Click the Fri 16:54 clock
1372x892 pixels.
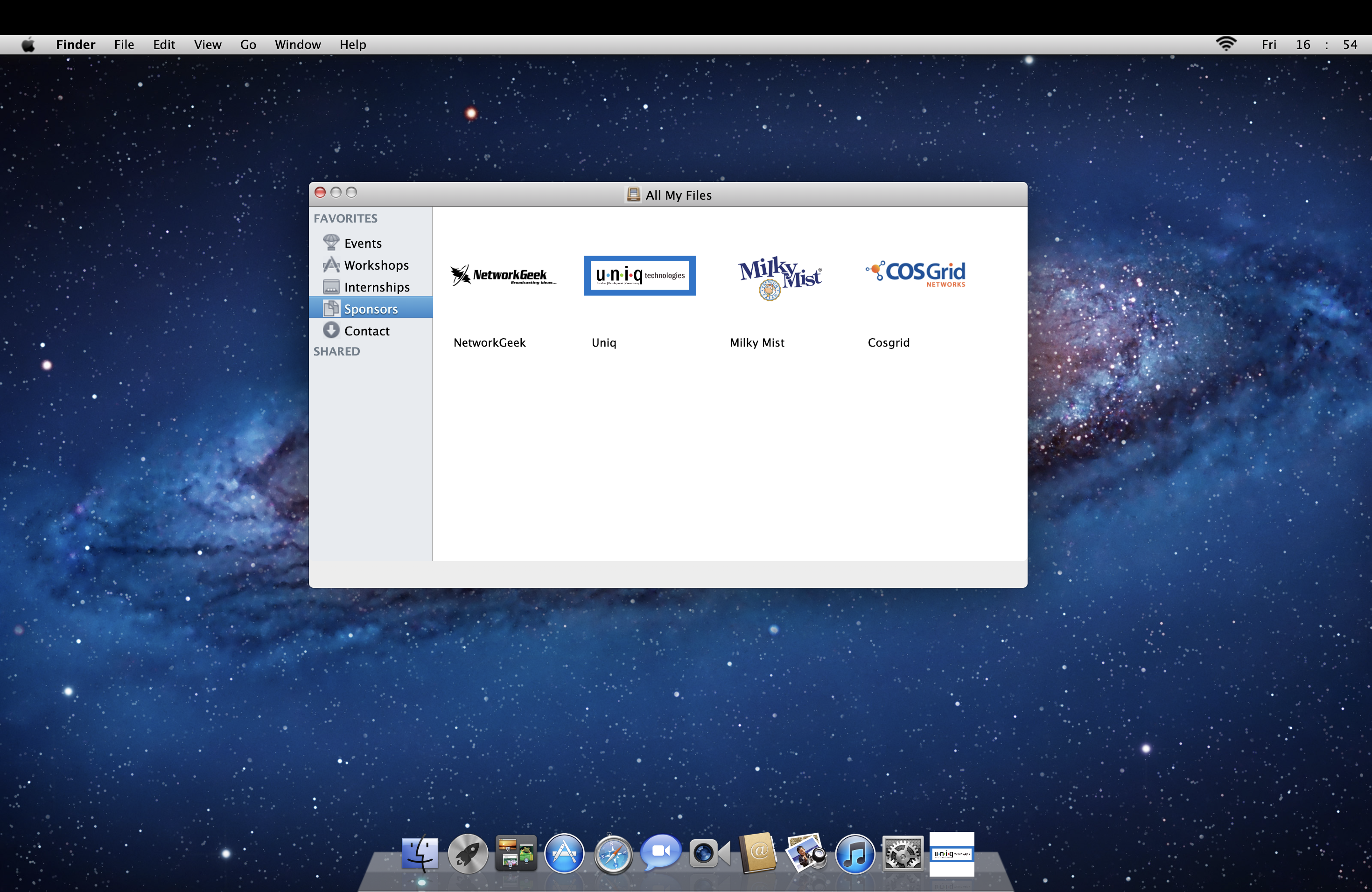(x=1309, y=44)
